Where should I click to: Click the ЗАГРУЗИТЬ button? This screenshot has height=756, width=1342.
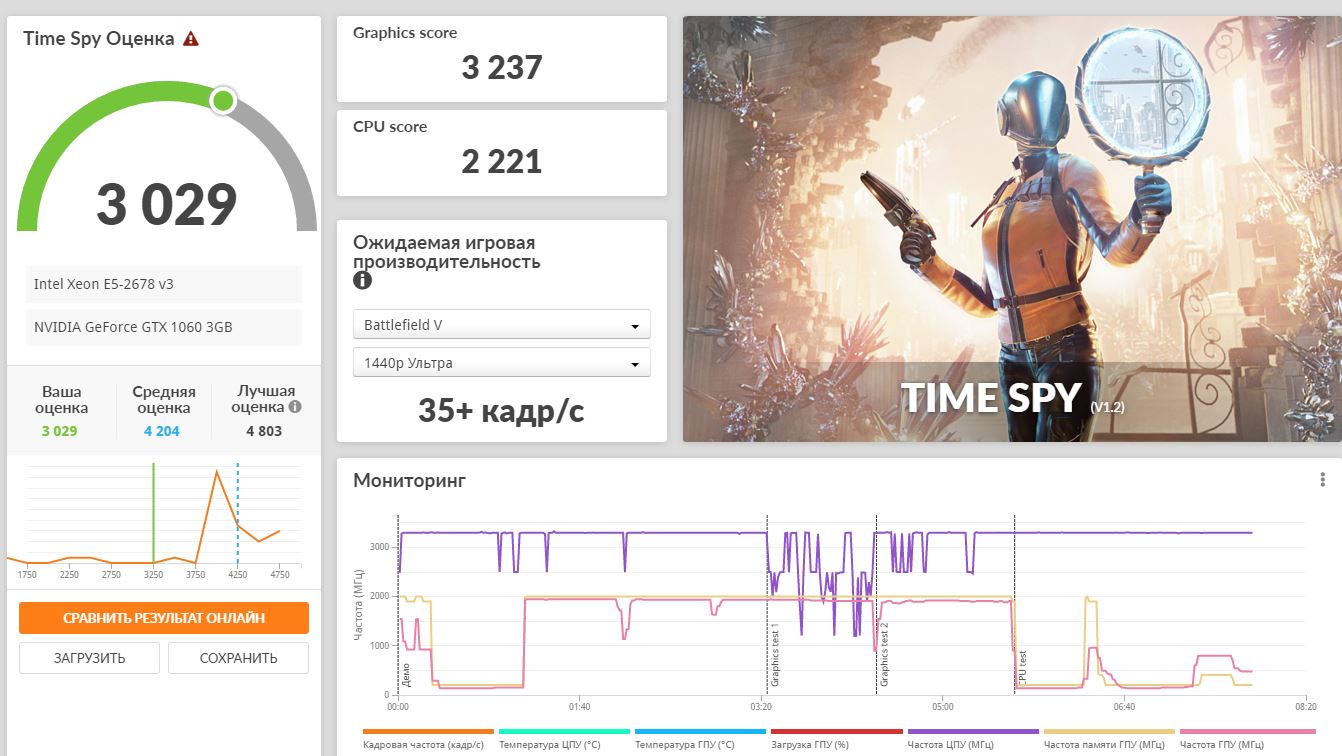(x=89, y=658)
